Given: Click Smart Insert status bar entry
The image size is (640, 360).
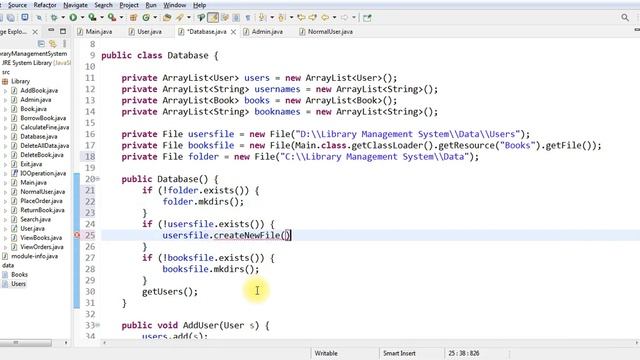Looking at the screenshot, I should tap(399, 353).
